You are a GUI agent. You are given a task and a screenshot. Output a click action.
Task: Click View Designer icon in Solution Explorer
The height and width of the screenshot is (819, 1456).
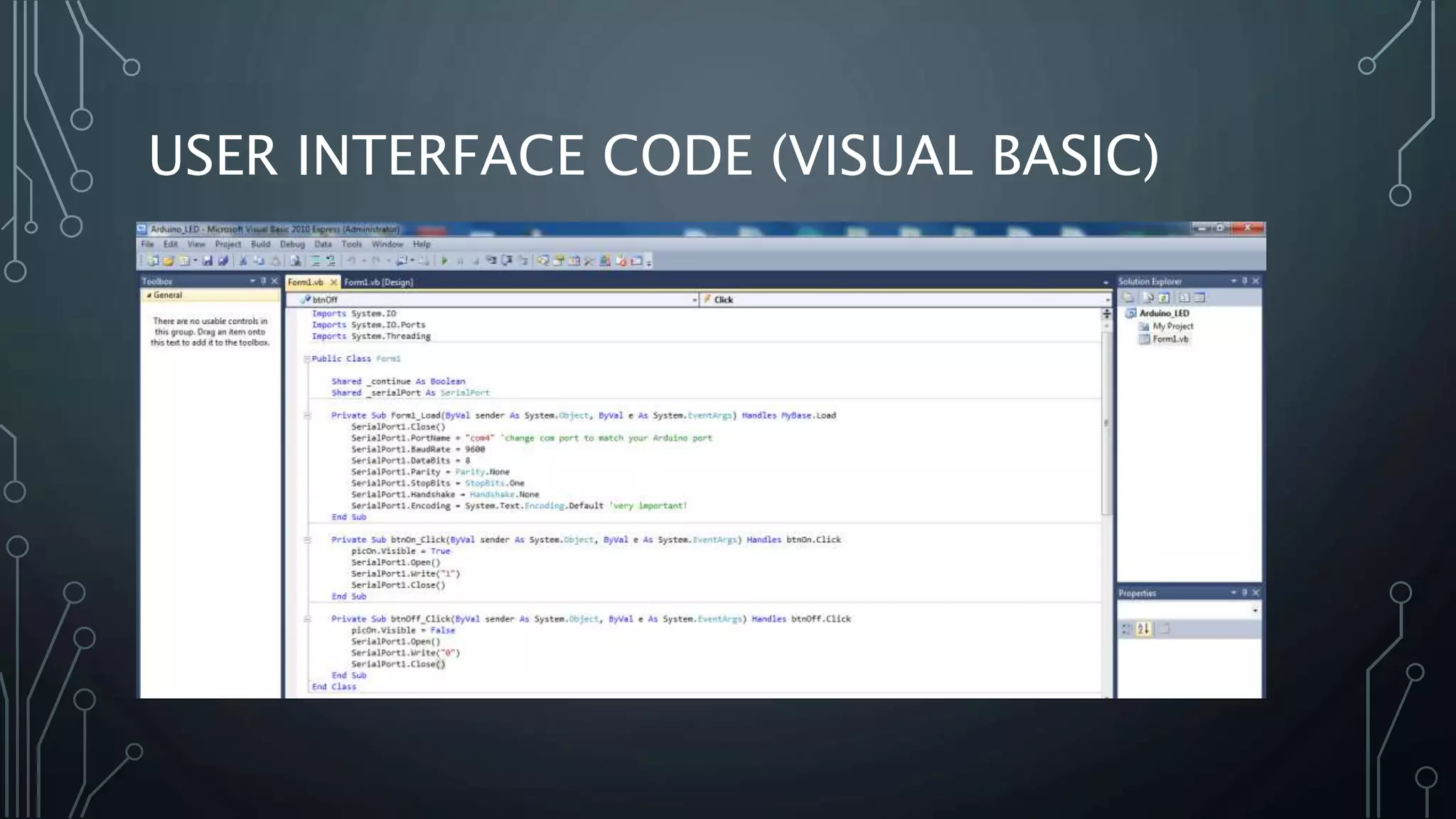tap(1199, 298)
